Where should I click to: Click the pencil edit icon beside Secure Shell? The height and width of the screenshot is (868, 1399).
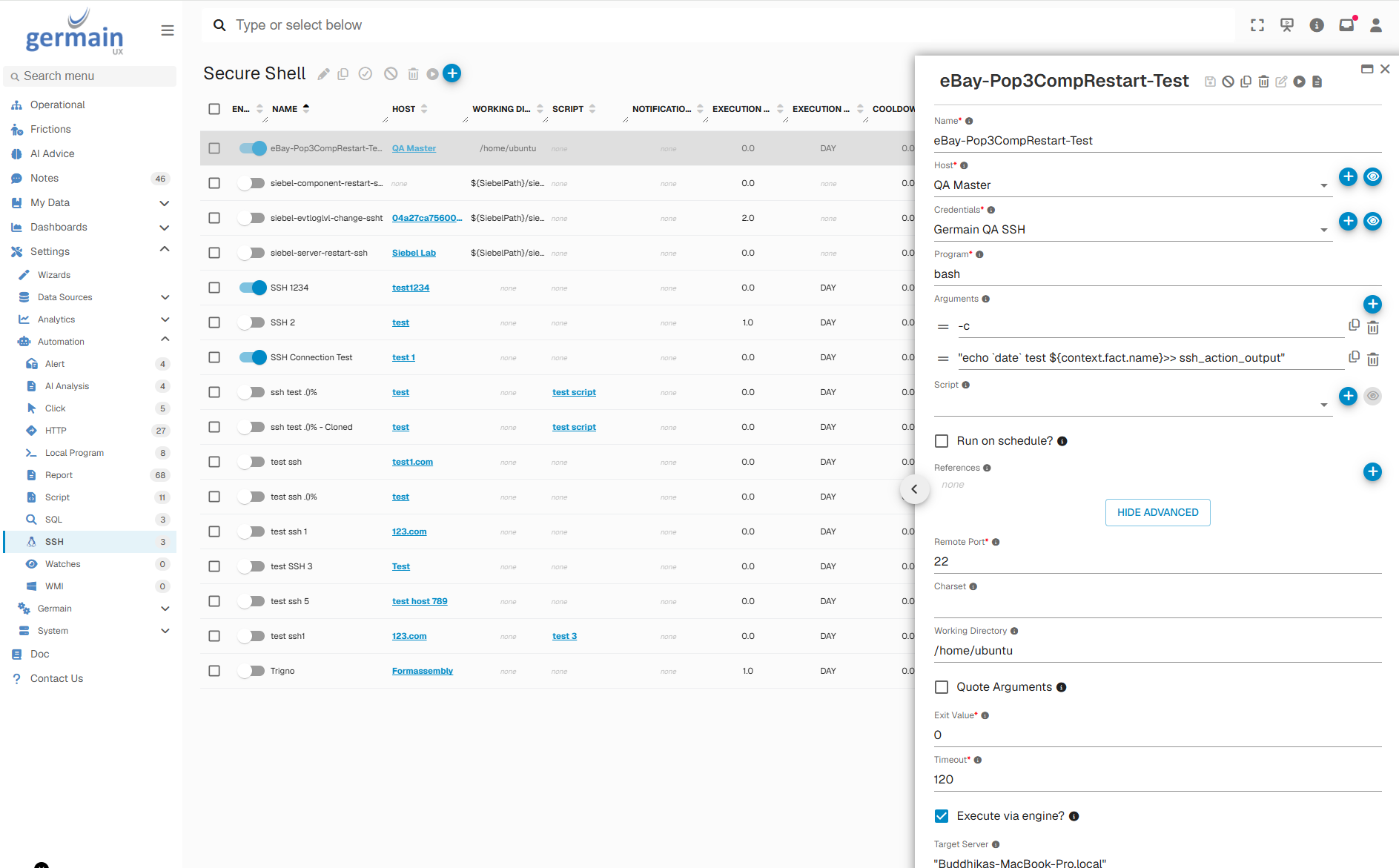point(323,74)
